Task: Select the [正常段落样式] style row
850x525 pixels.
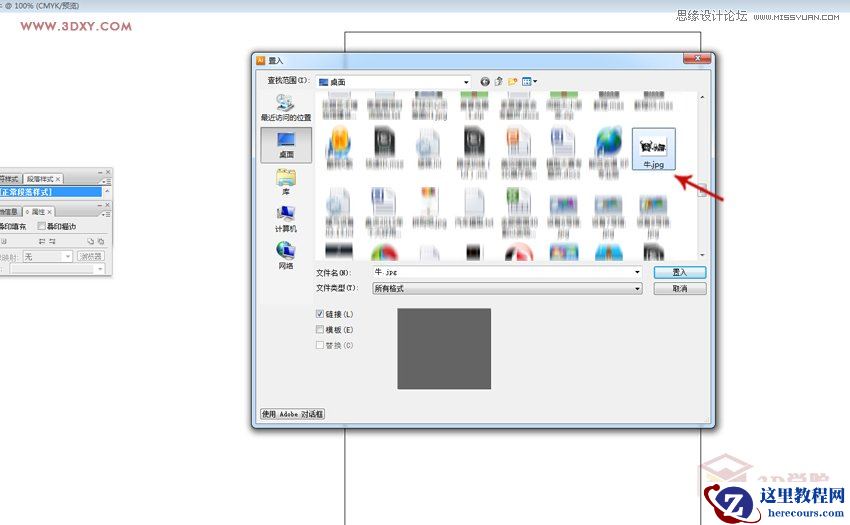Action: (x=50, y=192)
